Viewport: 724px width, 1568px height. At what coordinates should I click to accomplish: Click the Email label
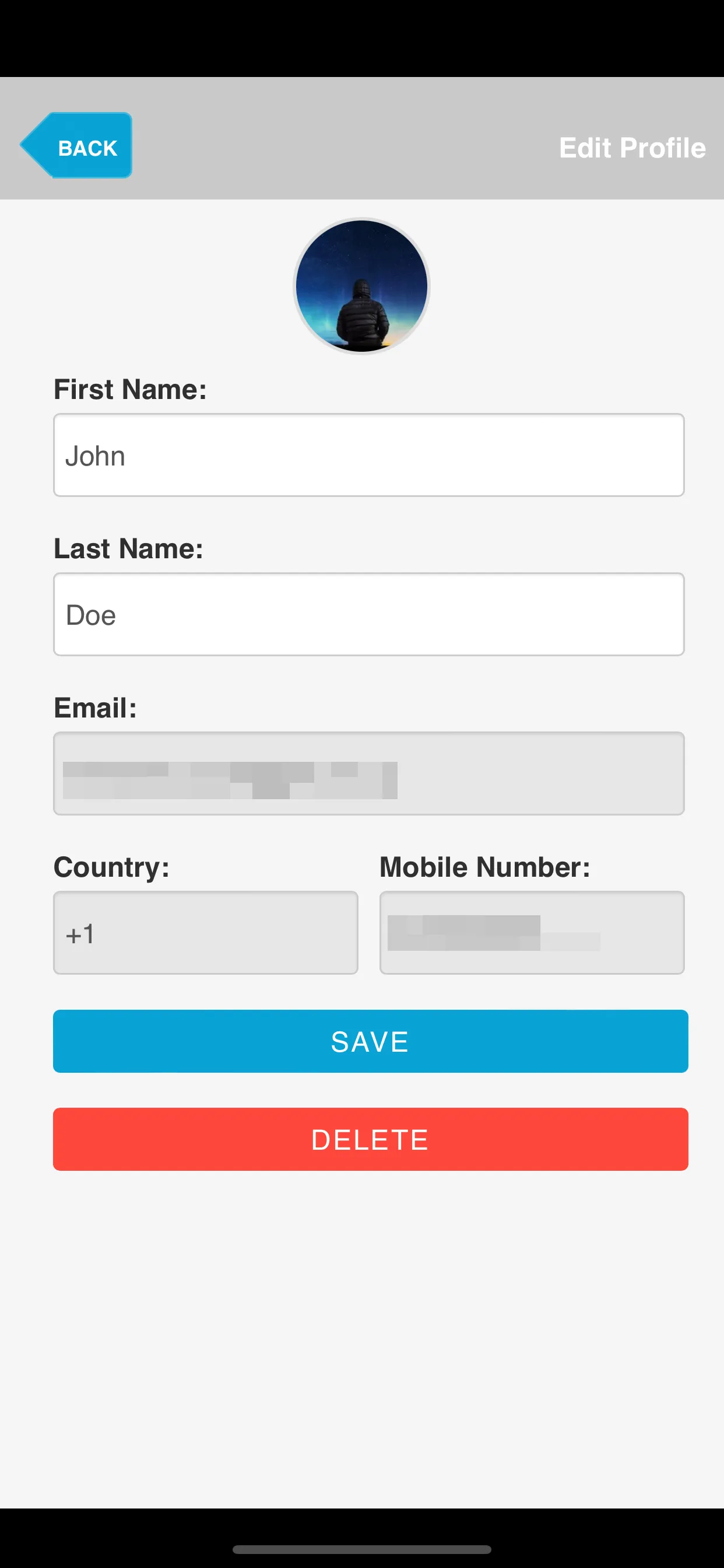[x=94, y=708]
